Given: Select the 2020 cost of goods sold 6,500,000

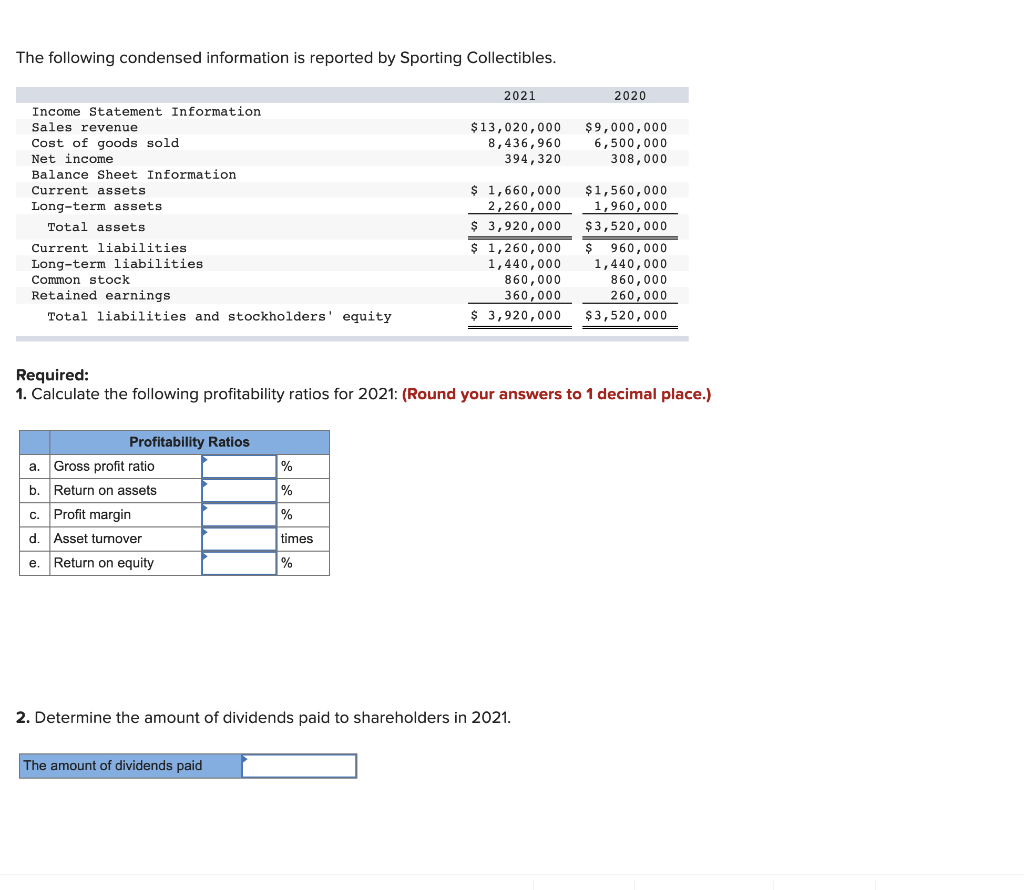Looking at the screenshot, I should [x=630, y=143].
